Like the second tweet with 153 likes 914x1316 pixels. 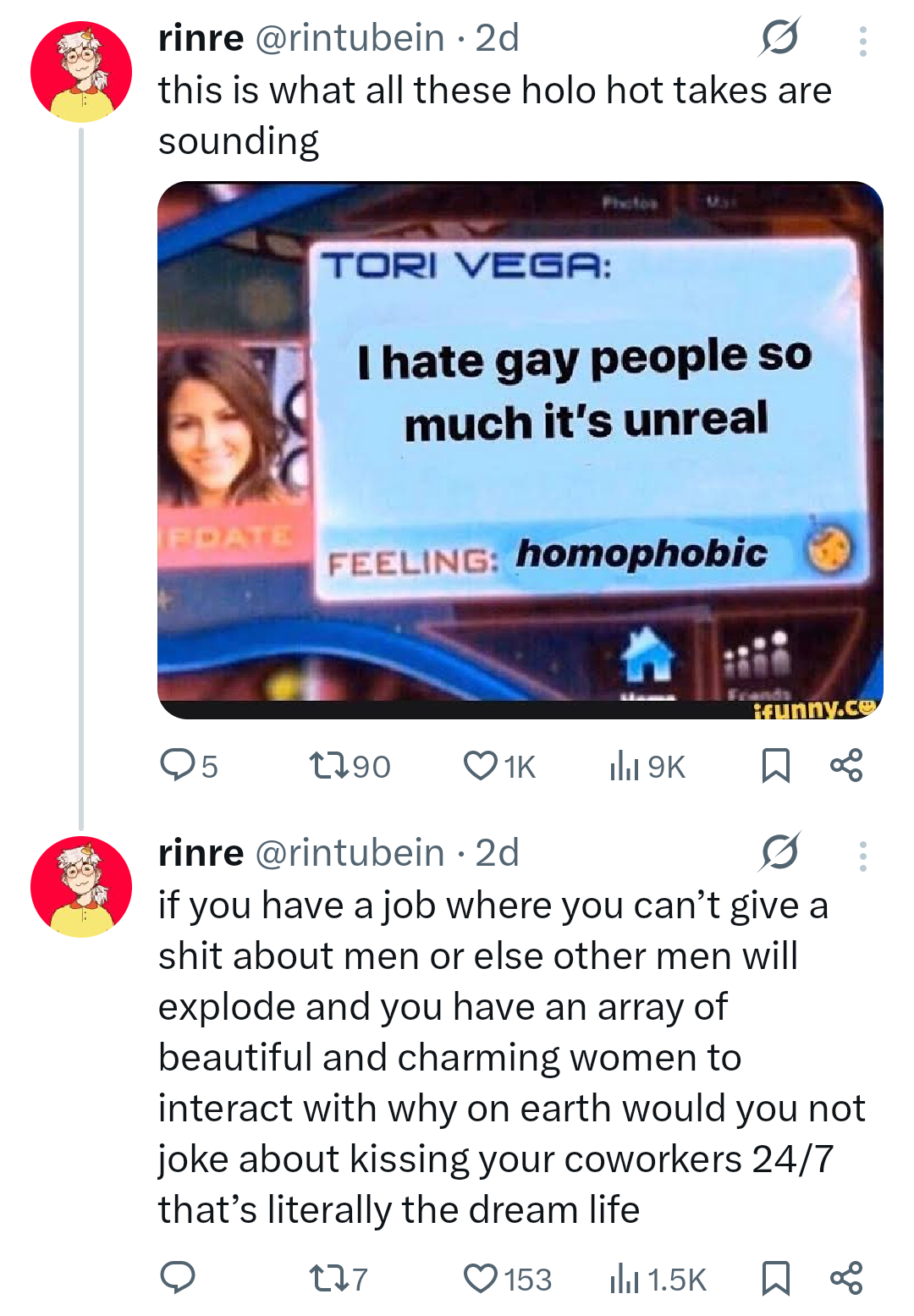point(481,1278)
